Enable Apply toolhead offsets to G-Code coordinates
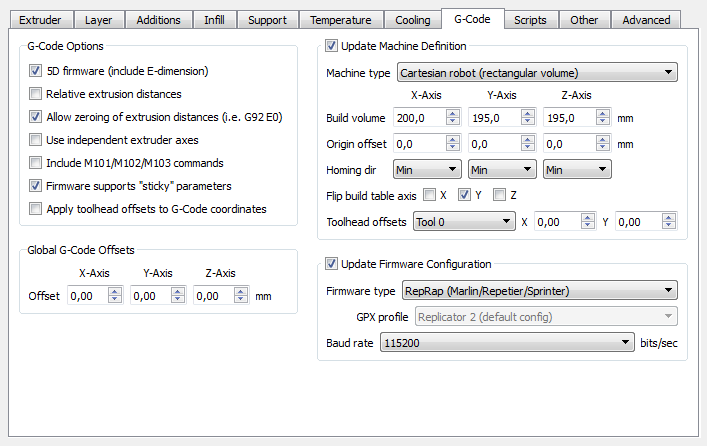The height and width of the screenshot is (446, 707). click(36, 209)
